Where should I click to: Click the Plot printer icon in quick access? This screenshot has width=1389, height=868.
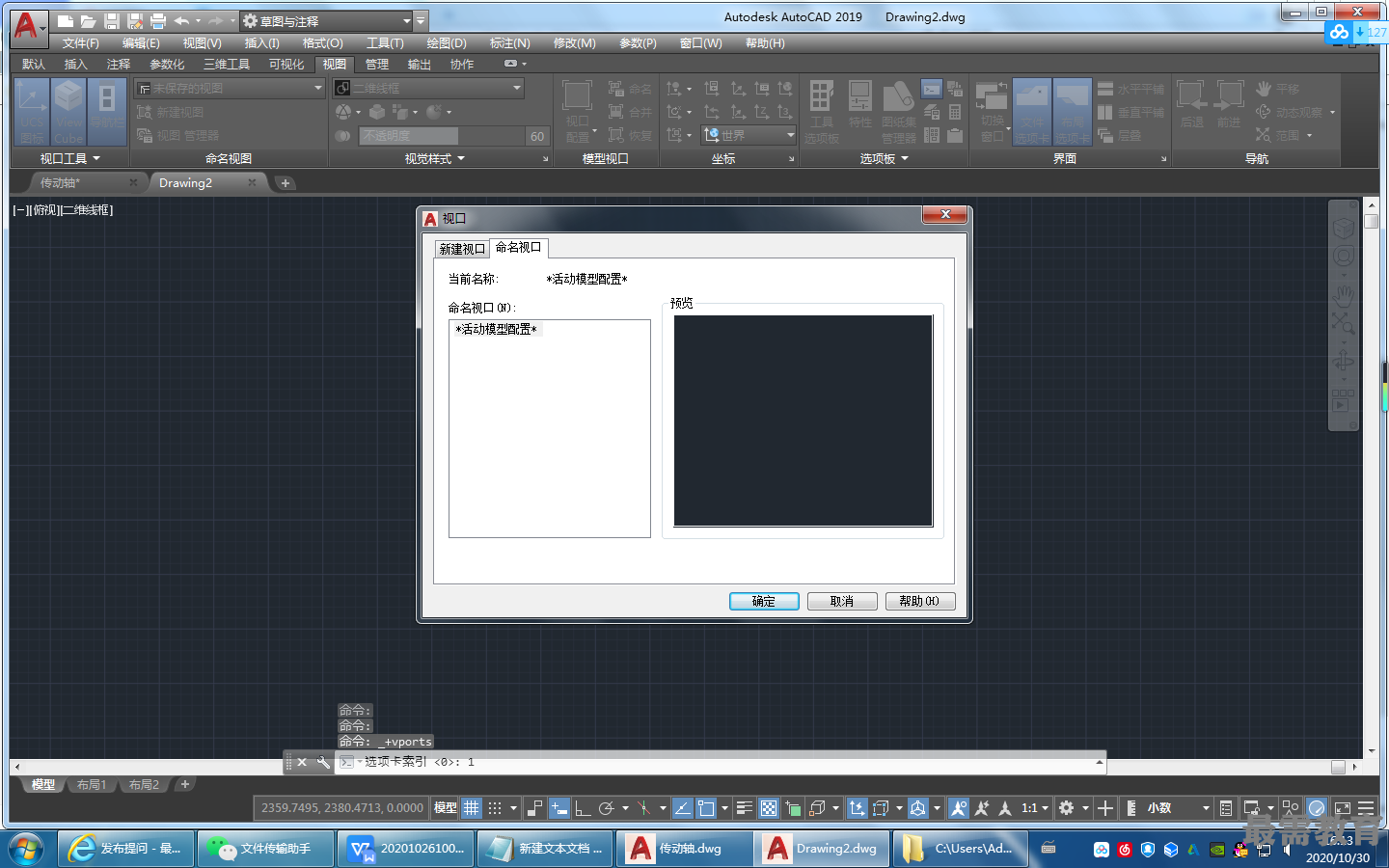[x=157, y=20]
